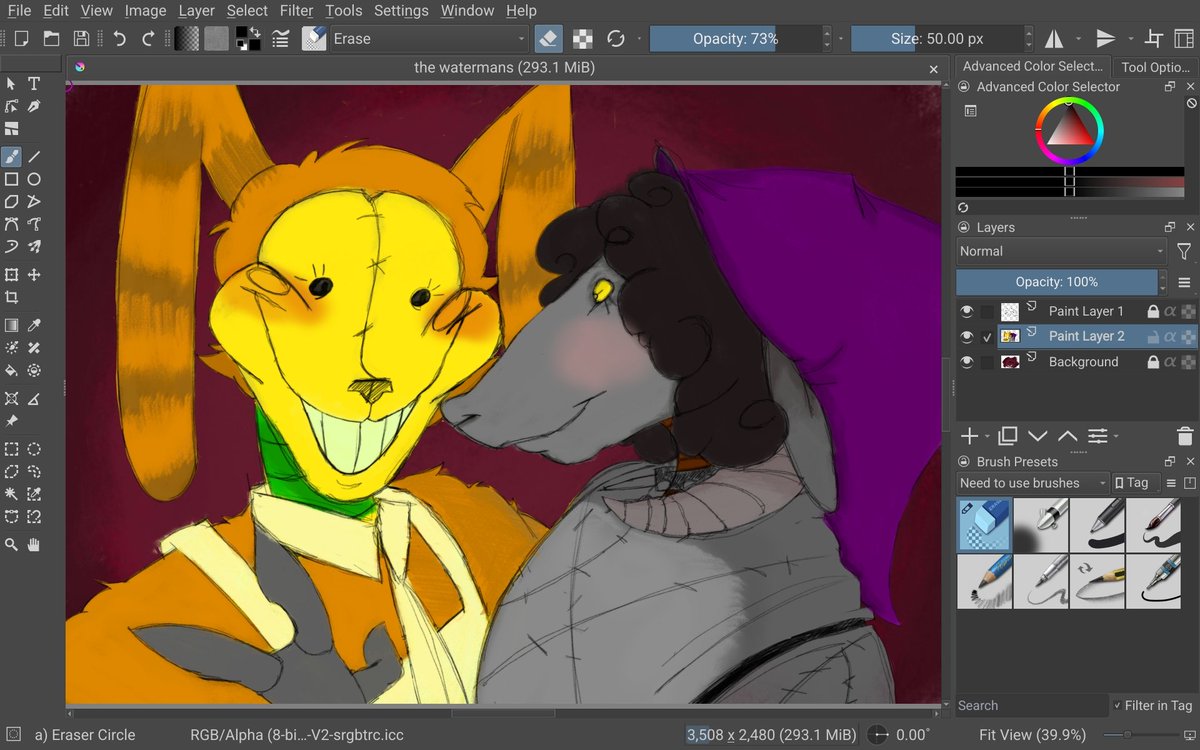The height and width of the screenshot is (750, 1200).
Task: Expand the add layer dropdown arrow
Action: [987, 437]
